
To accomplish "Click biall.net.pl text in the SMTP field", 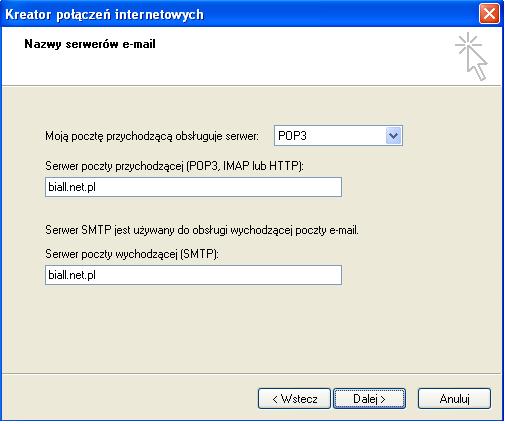I will [72, 275].
